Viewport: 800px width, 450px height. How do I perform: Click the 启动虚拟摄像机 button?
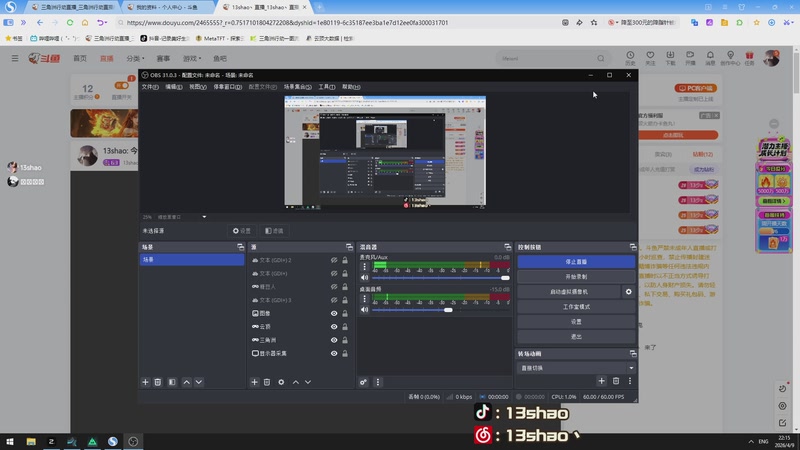569,292
